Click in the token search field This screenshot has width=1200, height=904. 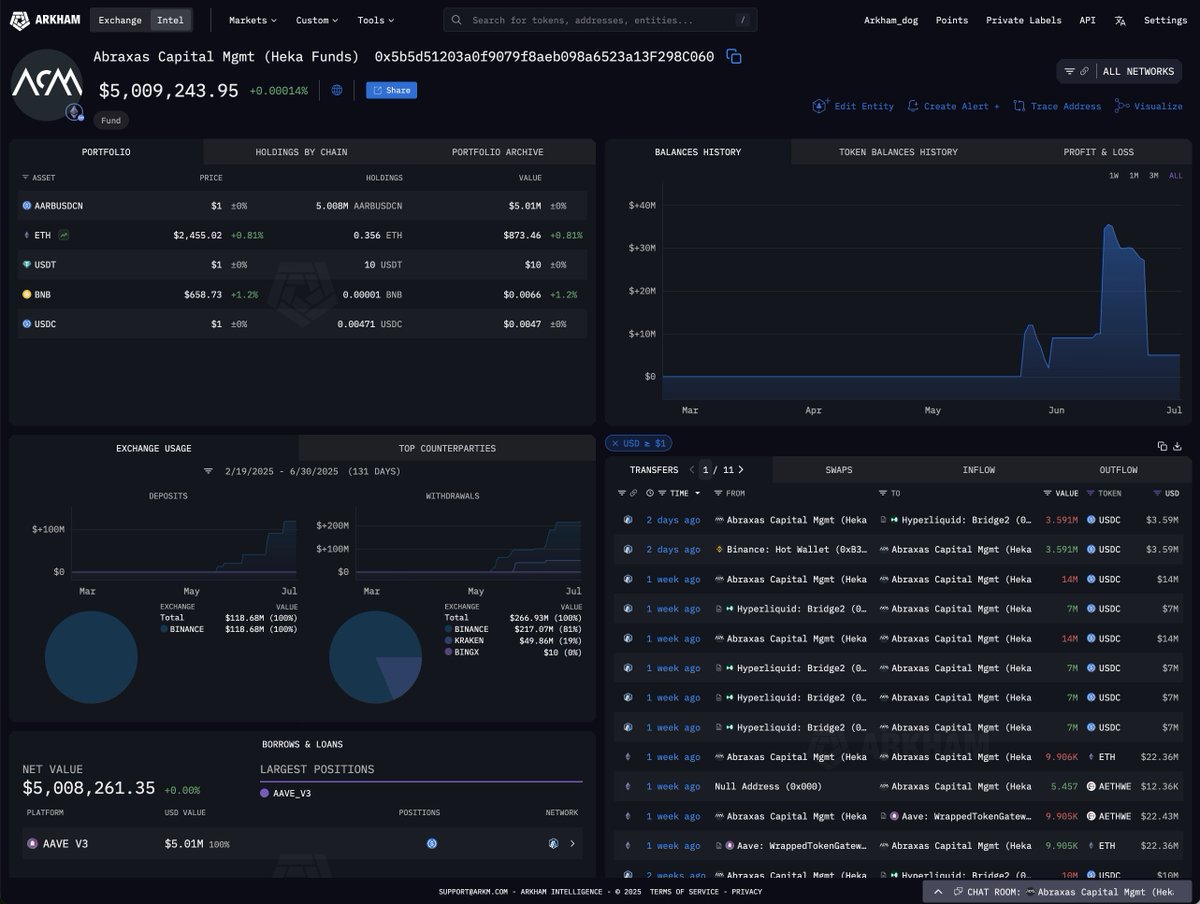coord(600,20)
